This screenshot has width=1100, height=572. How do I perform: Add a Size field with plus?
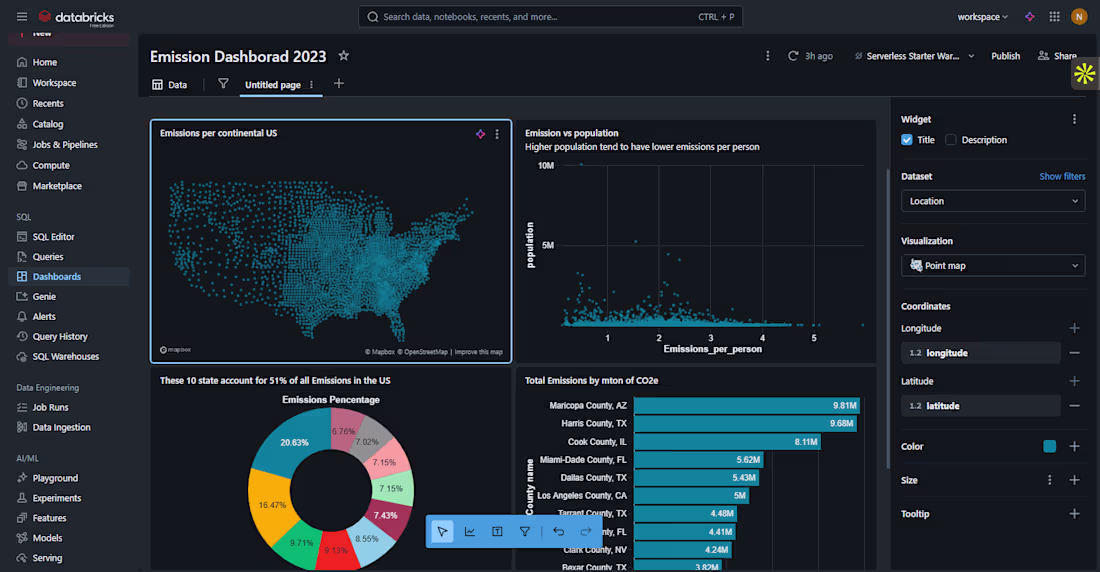(1074, 480)
